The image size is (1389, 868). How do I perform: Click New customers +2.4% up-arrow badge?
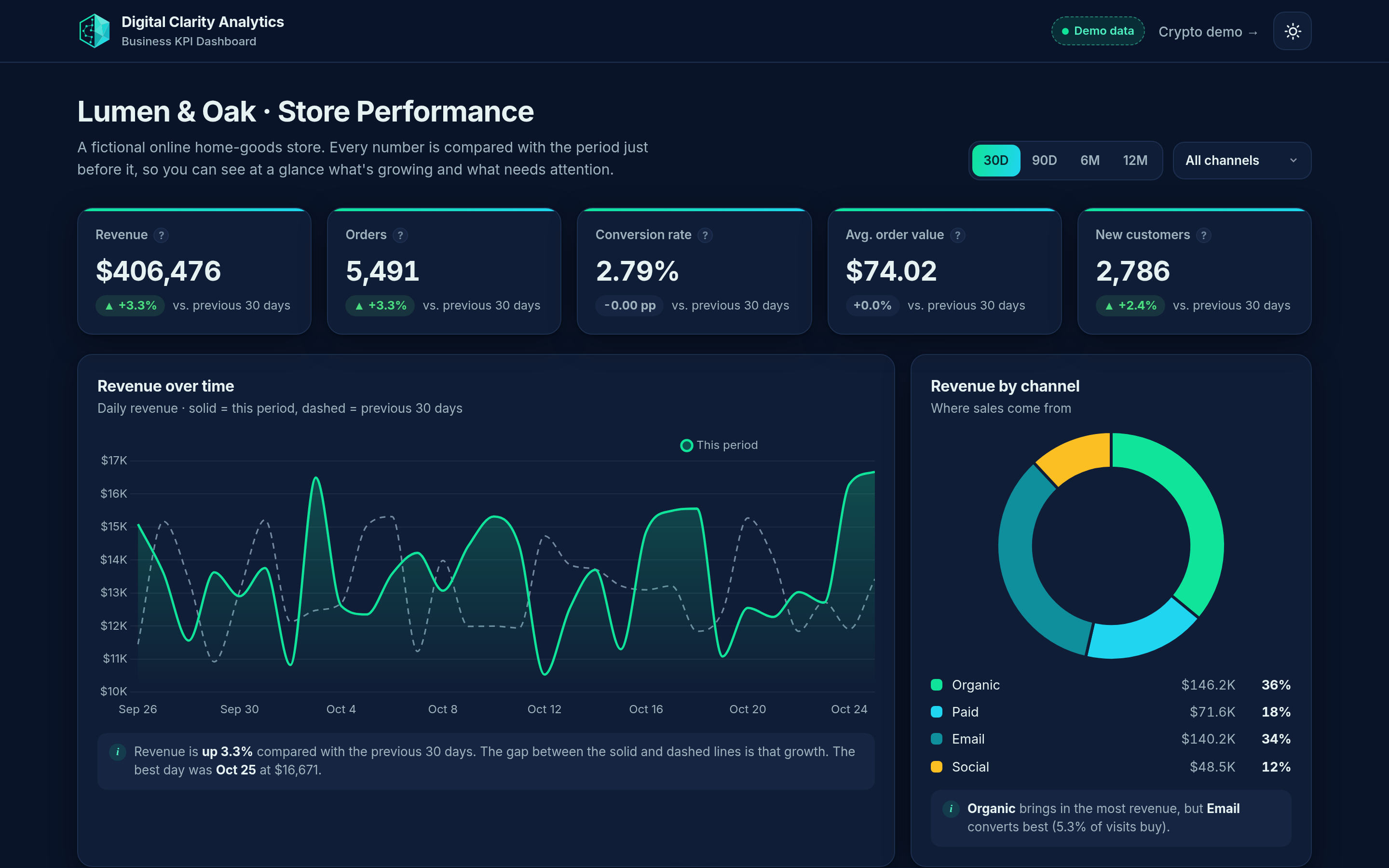point(1130,305)
